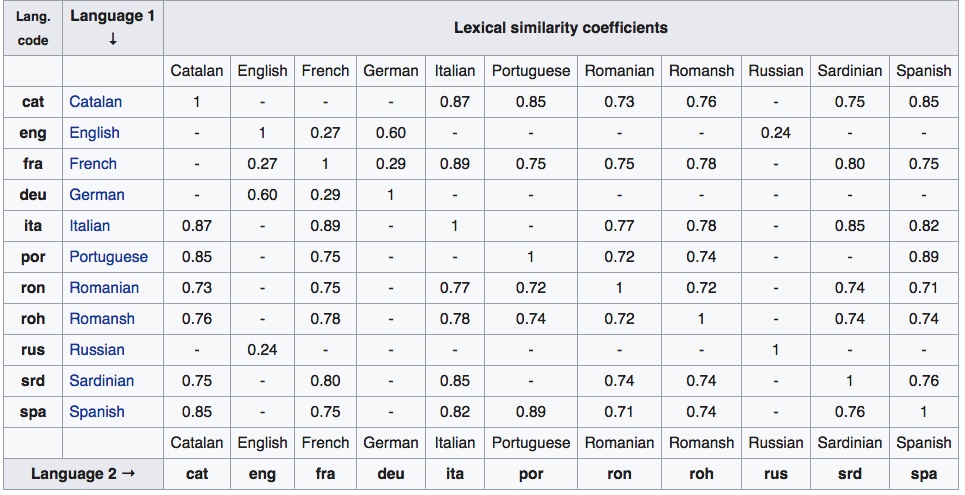Image resolution: width=965 pixels, height=495 pixels.
Task: Follow the French language link
Action: (x=93, y=163)
